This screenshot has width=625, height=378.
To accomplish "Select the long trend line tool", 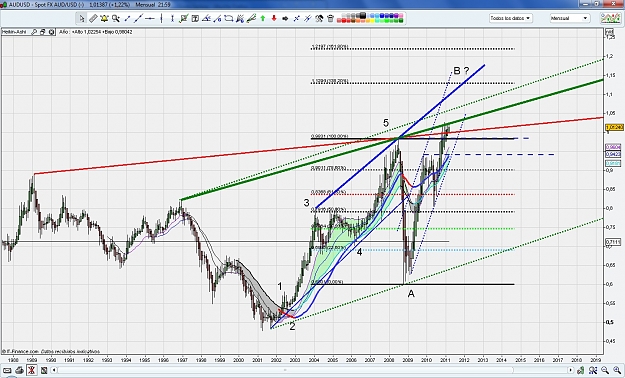I will tap(138, 18).
